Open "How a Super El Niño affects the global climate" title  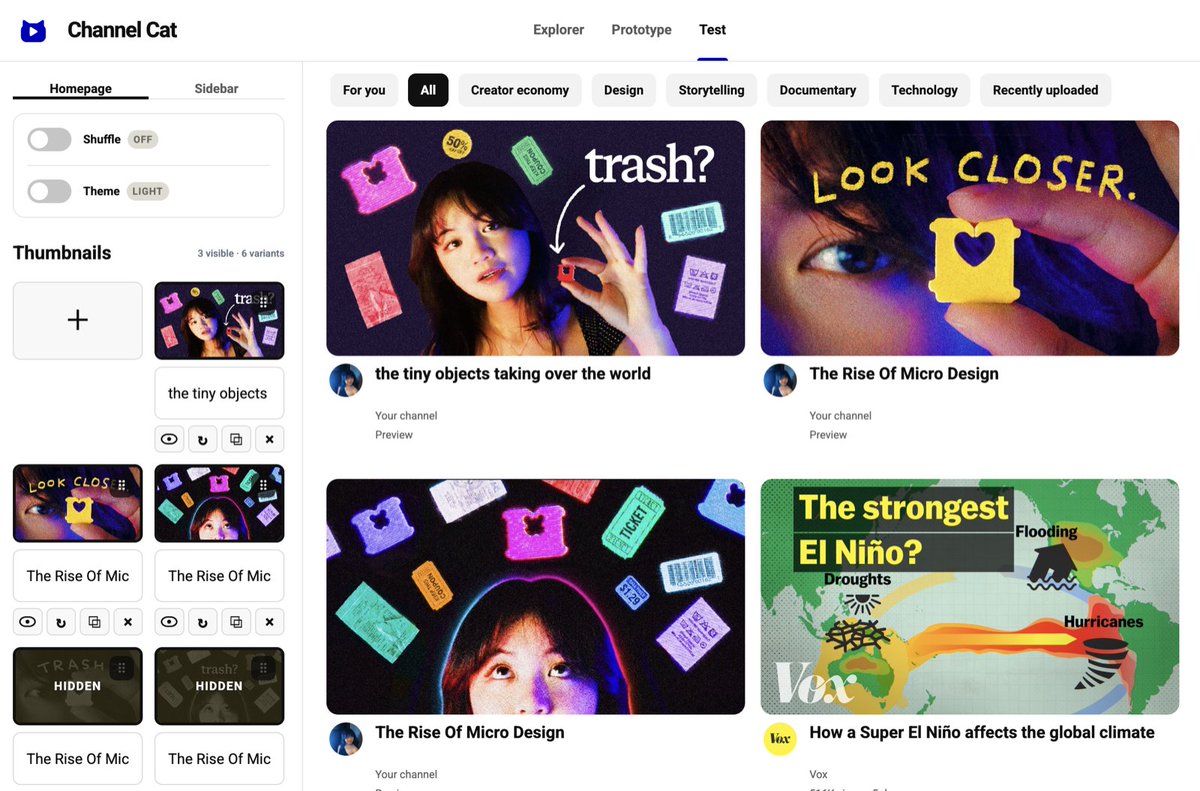982,733
